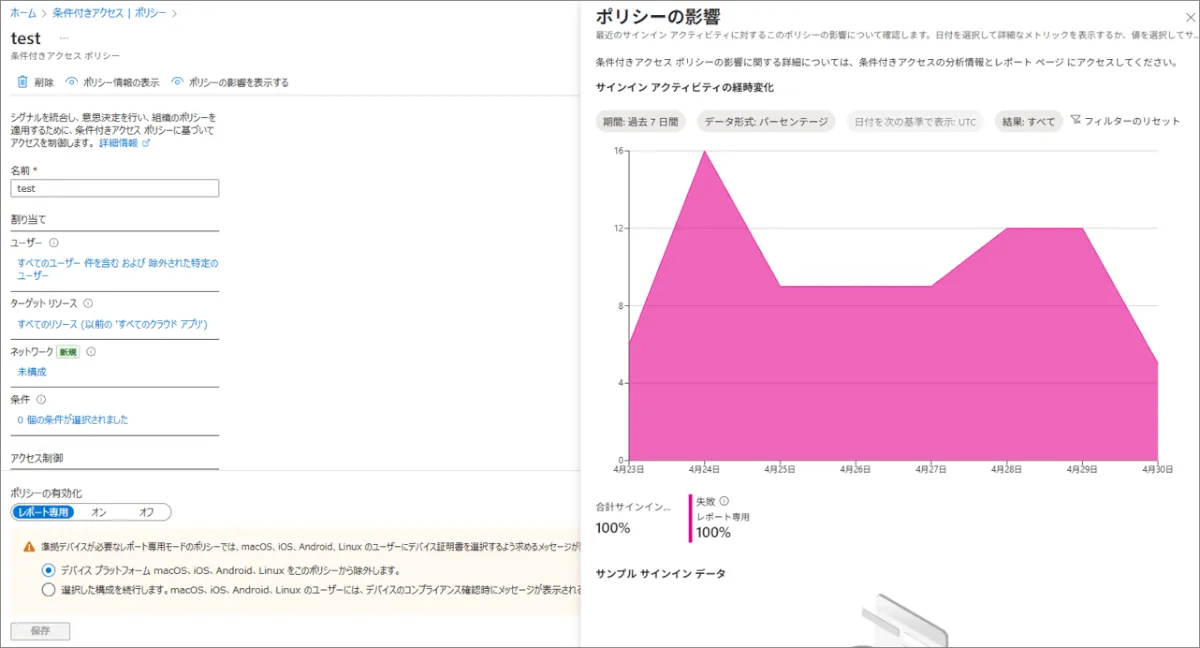Image resolution: width=1200 pixels, height=648 pixels.
Task: Set policy enablement to オン
Action: (x=99, y=512)
